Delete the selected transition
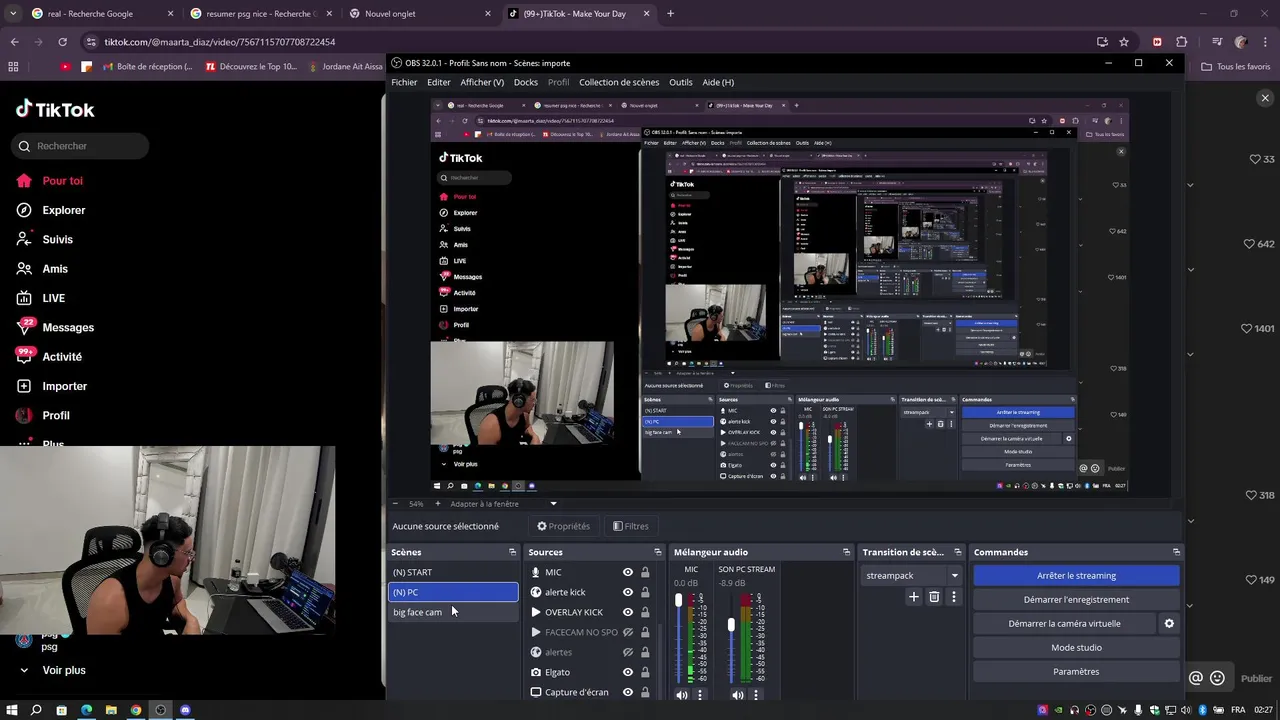Screen dimensions: 1280x720 [934, 597]
